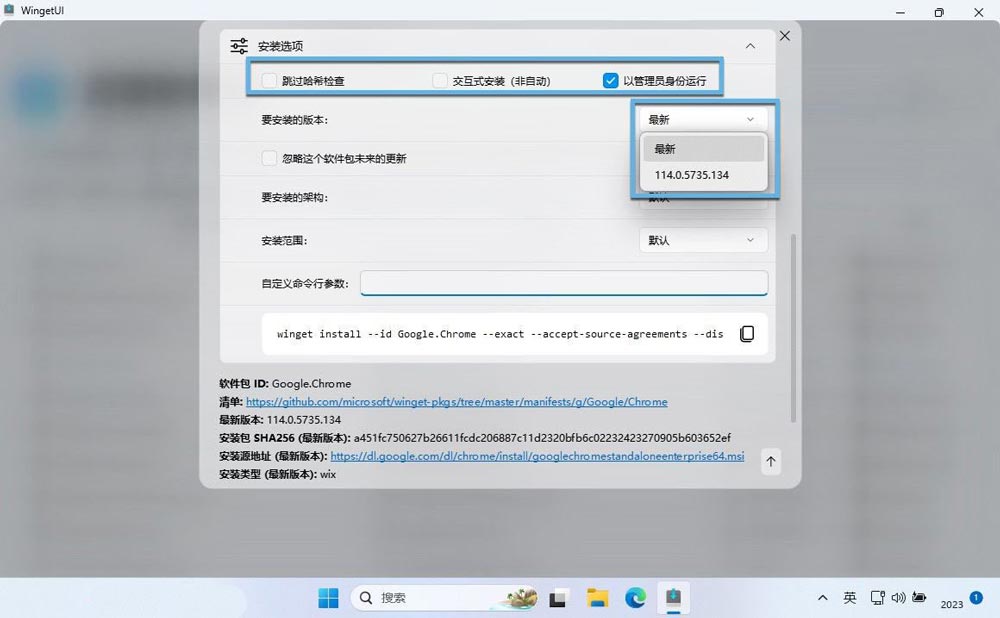This screenshot has width=1000, height=618.
Task: Open Task View from taskbar
Action: 558,598
